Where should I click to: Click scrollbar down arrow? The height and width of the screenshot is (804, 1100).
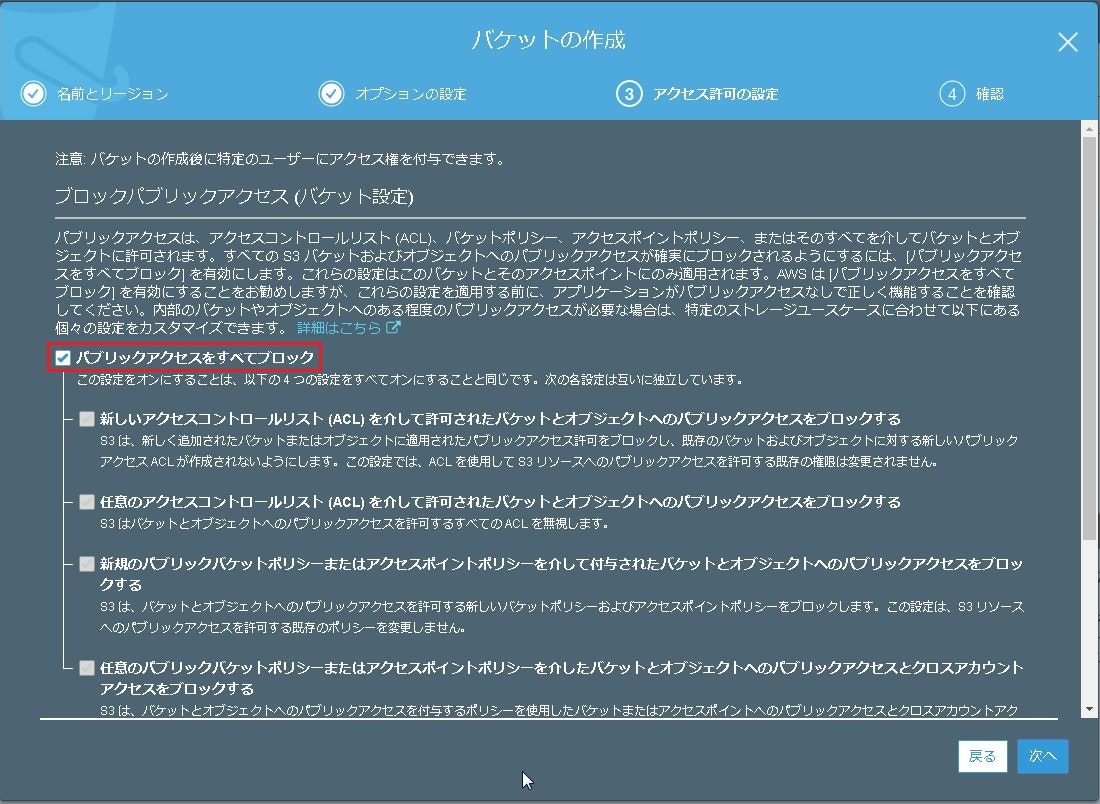point(1089,709)
